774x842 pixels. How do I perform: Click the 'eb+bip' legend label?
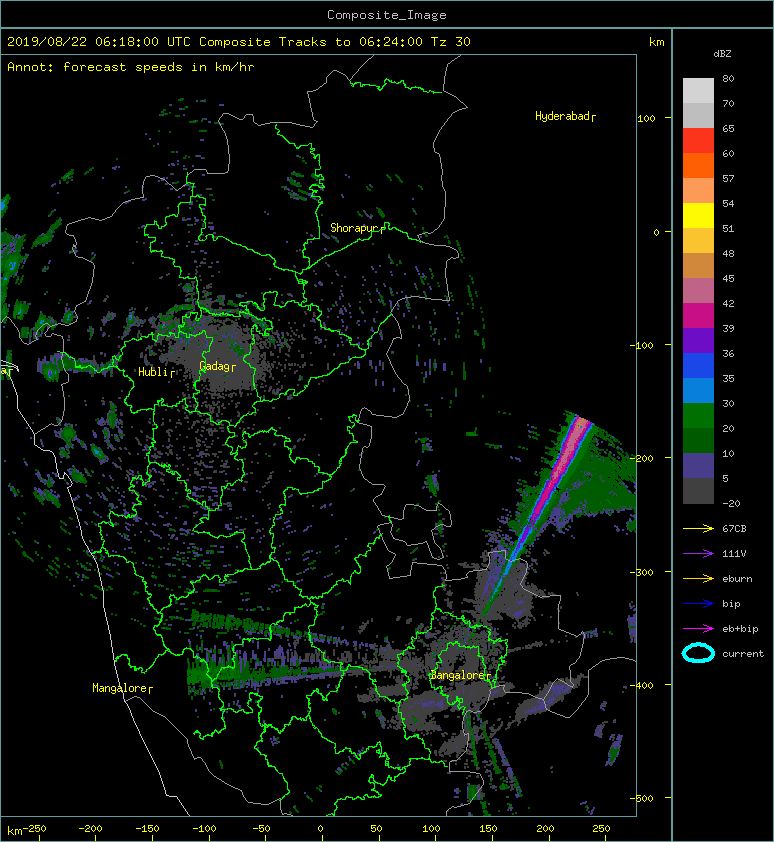[740, 629]
